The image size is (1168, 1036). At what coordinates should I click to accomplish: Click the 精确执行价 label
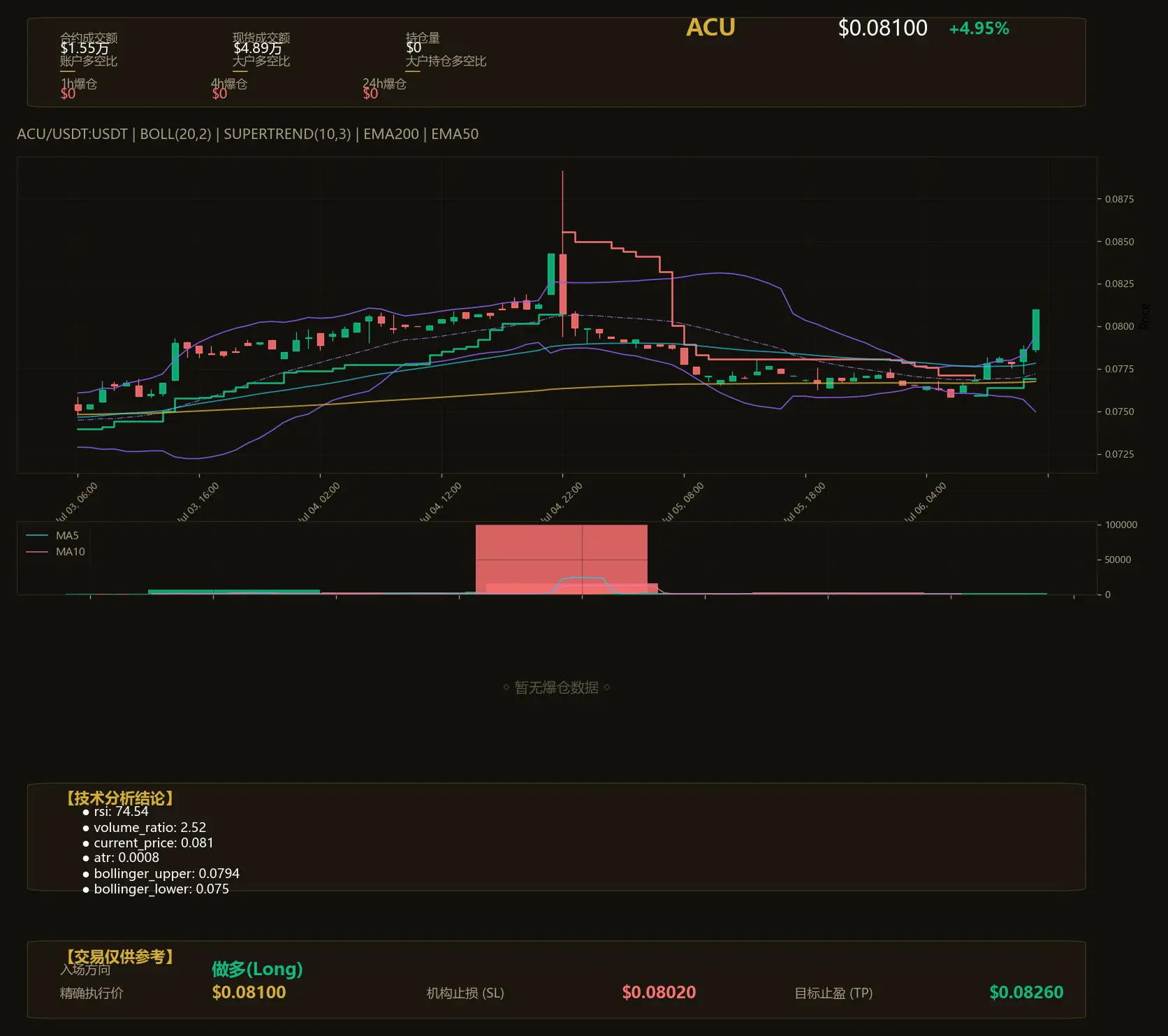(x=92, y=993)
